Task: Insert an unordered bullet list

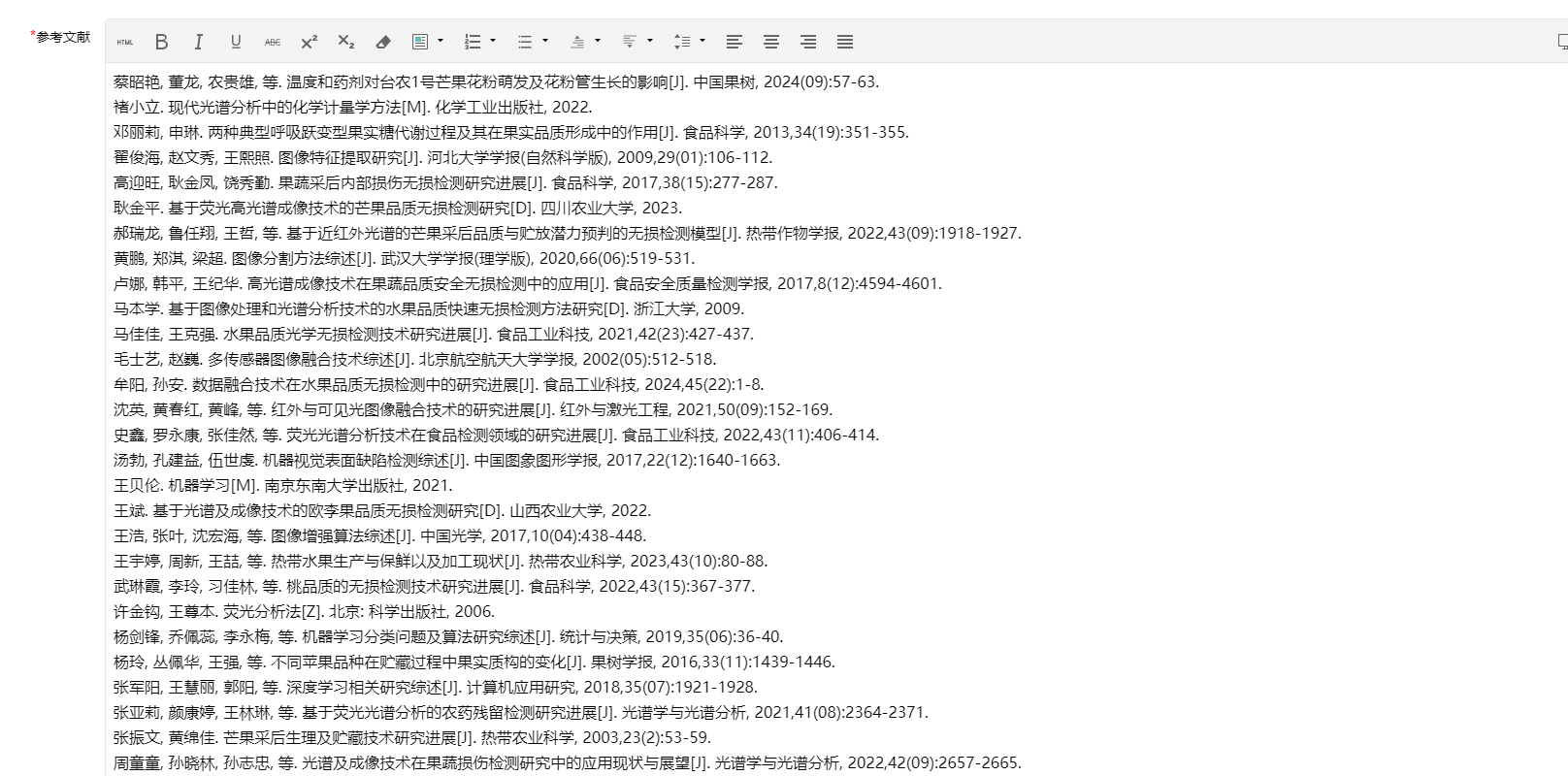Action: coord(525,42)
